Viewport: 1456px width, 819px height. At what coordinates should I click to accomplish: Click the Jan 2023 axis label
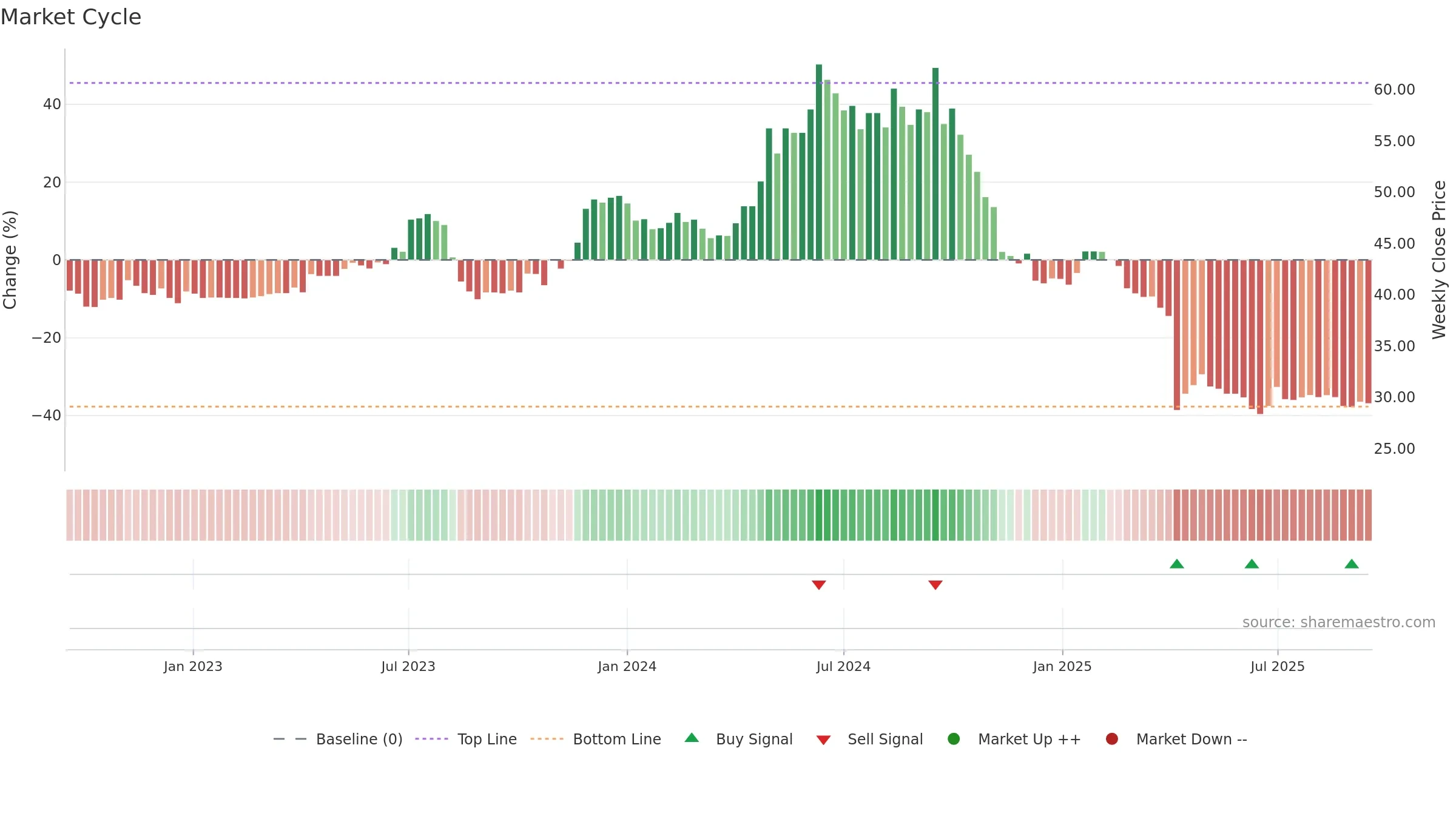(193, 666)
